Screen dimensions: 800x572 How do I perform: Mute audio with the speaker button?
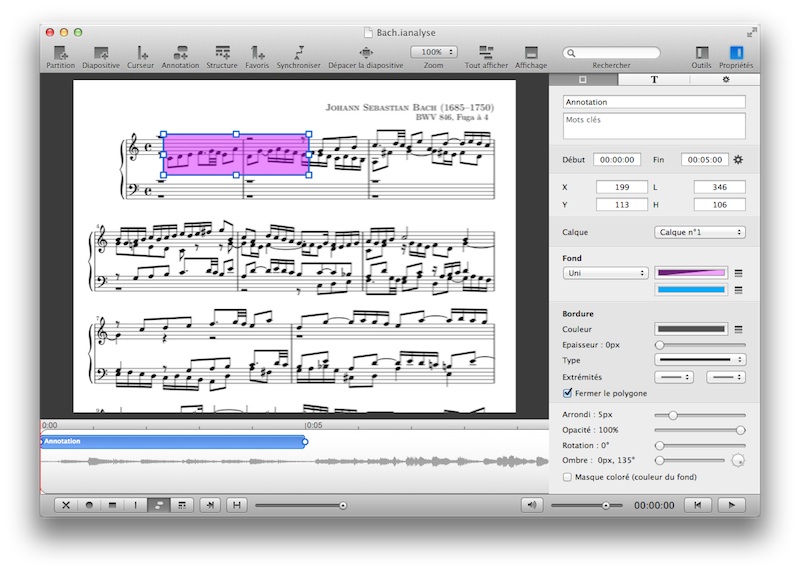[532, 505]
